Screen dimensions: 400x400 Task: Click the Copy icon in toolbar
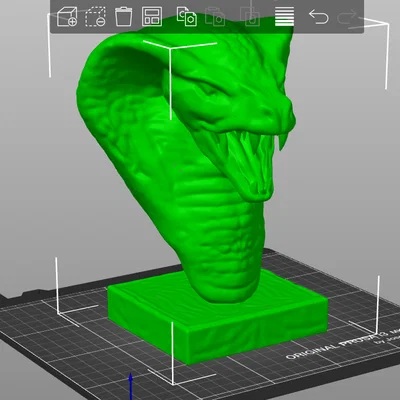pyautogui.click(x=187, y=16)
